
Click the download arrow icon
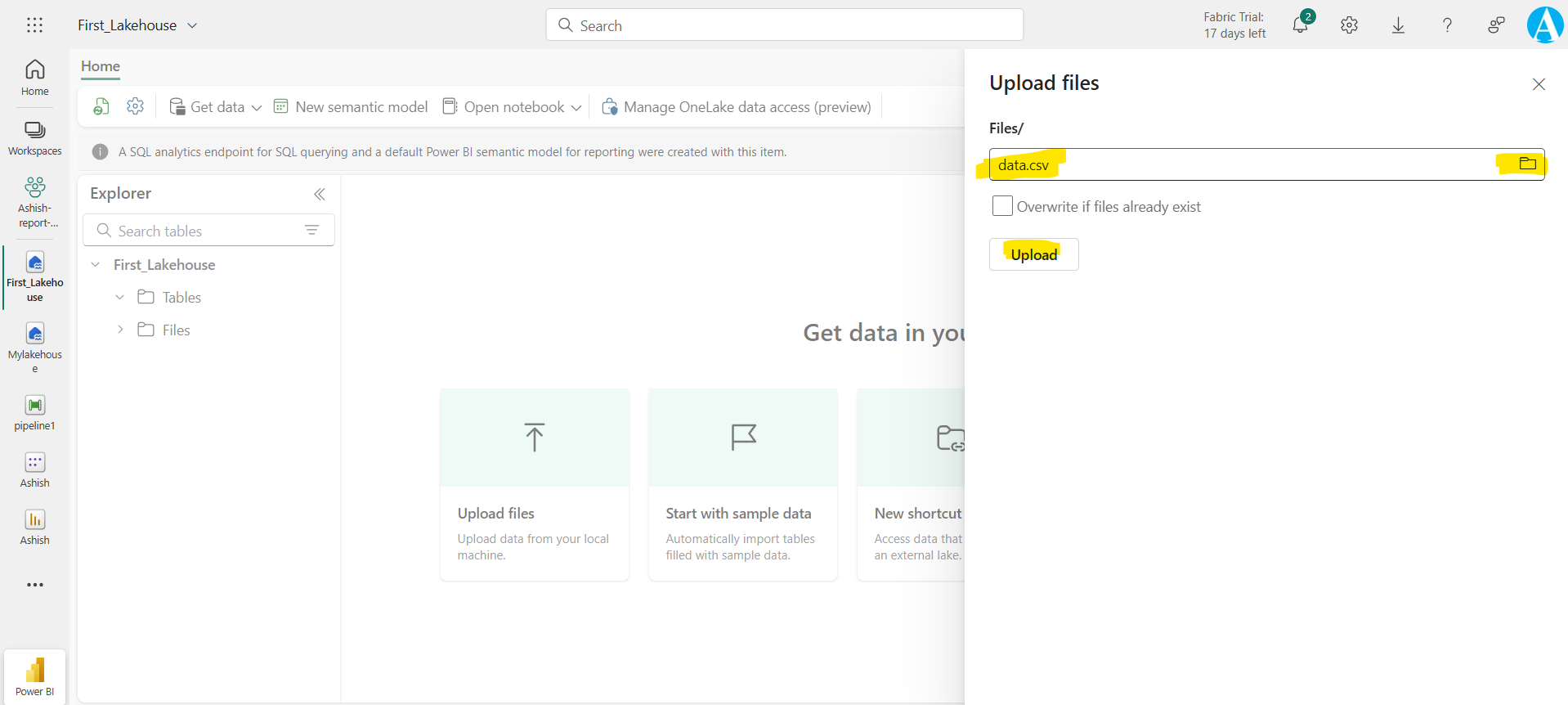pyautogui.click(x=1398, y=25)
